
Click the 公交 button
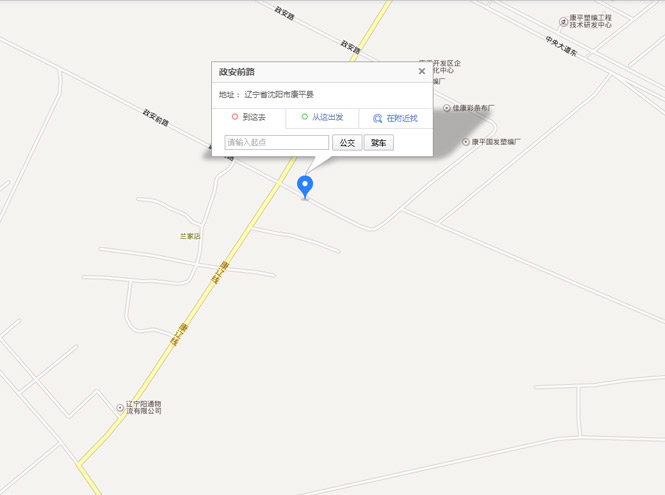347,143
